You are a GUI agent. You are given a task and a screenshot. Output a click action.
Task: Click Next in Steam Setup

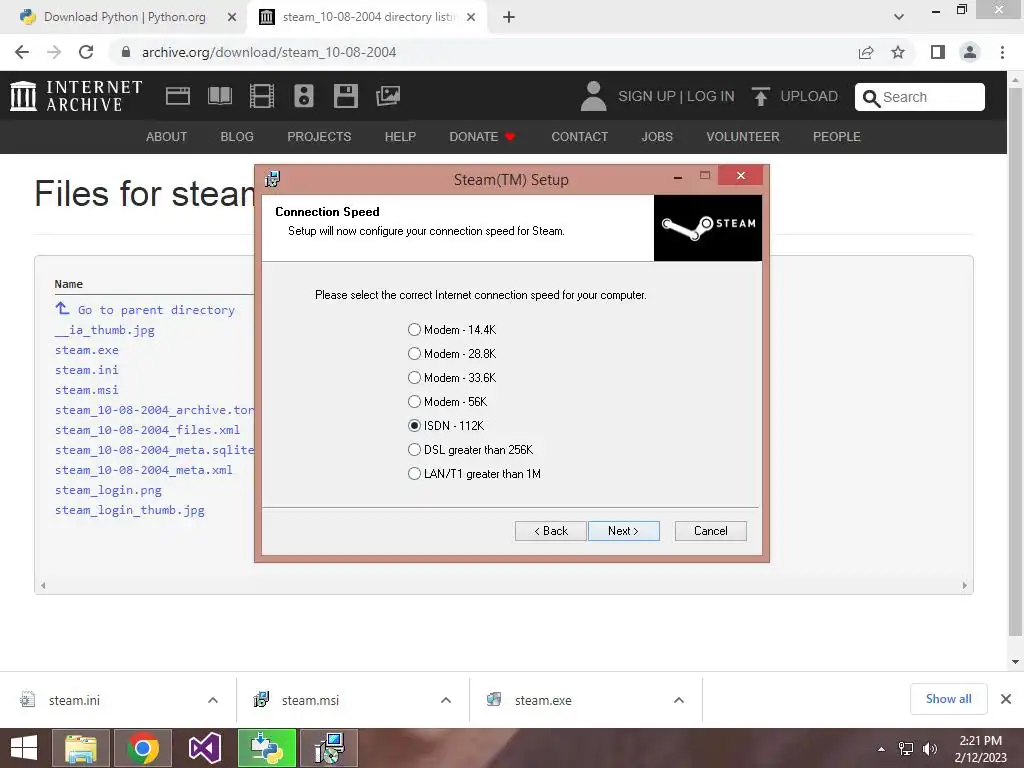tap(624, 531)
